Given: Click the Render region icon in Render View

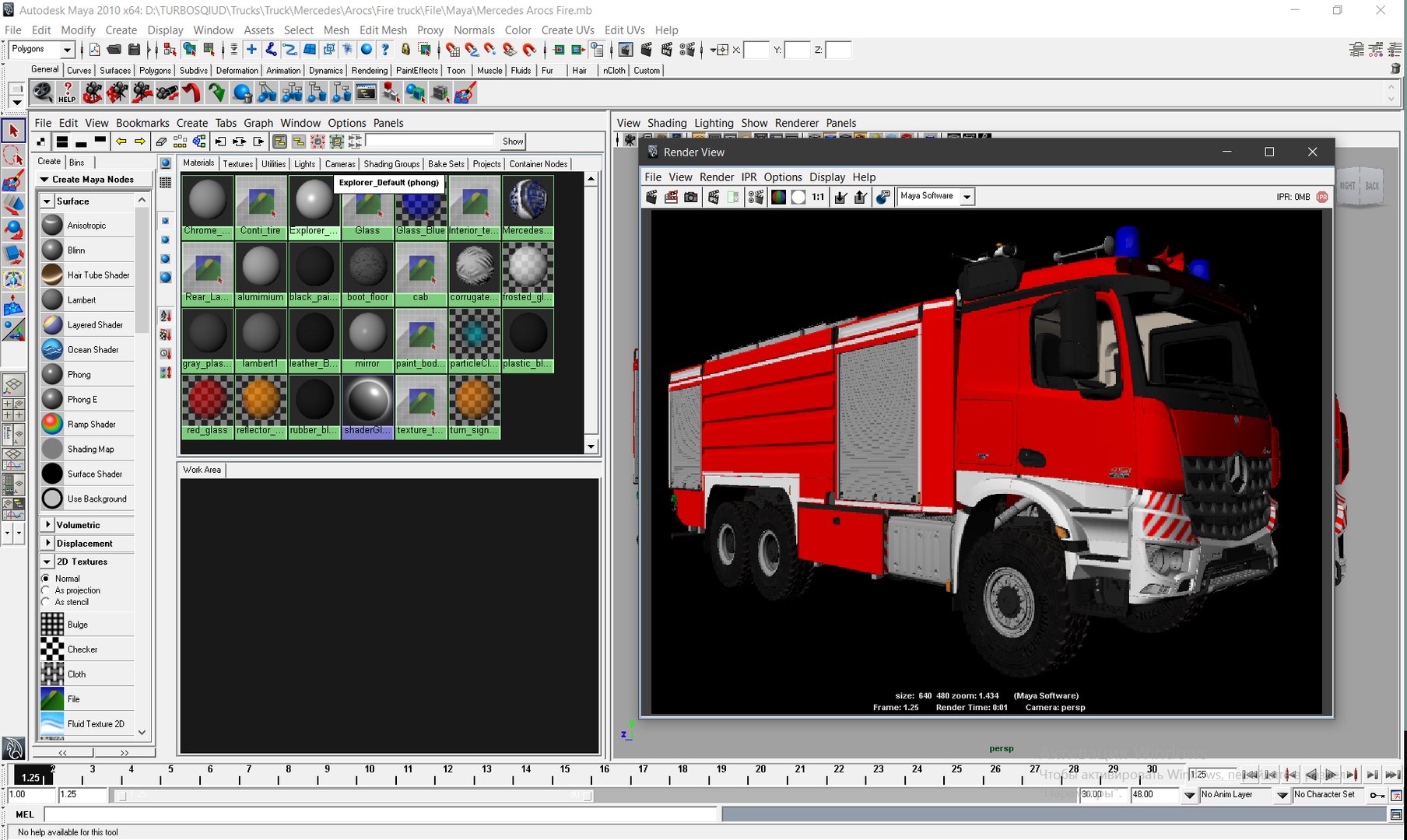Looking at the screenshot, I should pos(672,197).
